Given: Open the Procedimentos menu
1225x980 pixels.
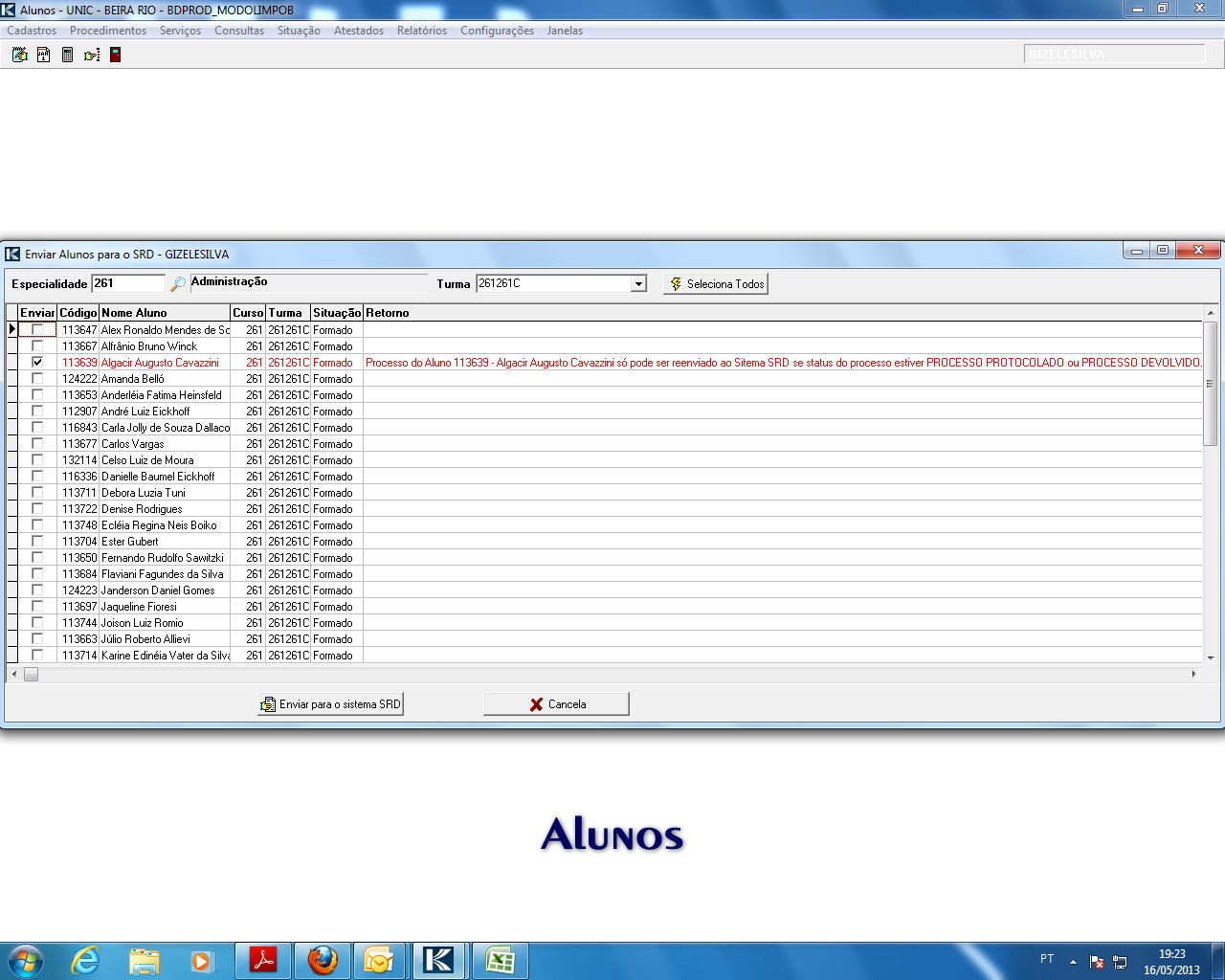Looking at the screenshot, I should 108,31.
